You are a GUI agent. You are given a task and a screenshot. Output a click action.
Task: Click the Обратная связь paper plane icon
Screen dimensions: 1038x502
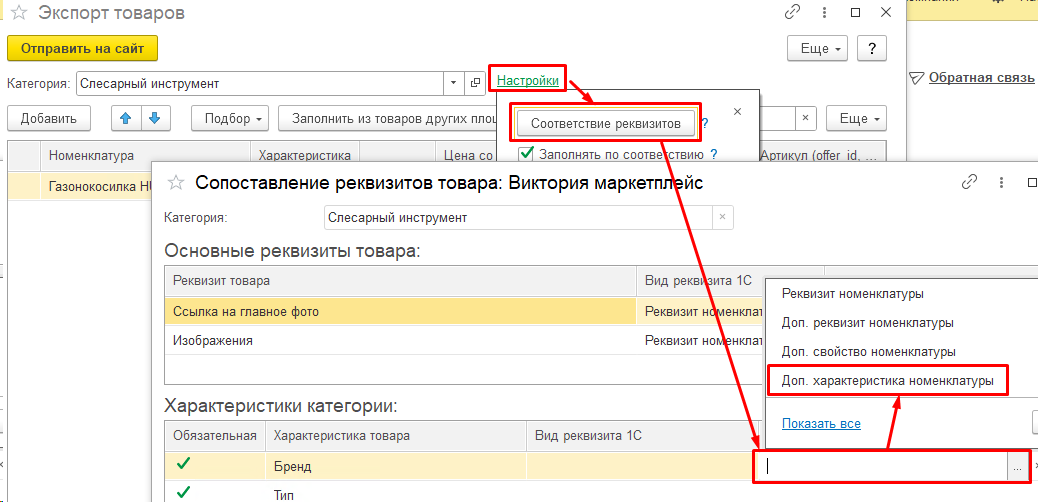coord(916,77)
